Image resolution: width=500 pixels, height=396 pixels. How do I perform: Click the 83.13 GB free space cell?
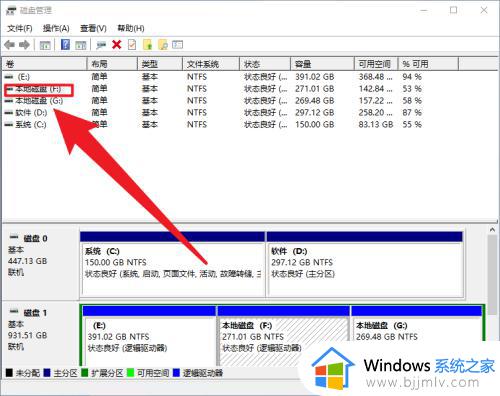pyautogui.click(x=376, y=125)
